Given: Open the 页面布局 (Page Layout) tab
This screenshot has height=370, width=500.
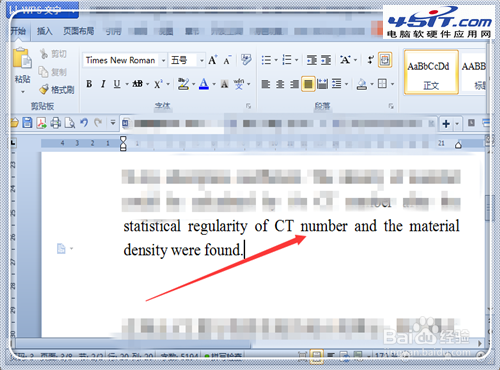Looking at the screenshot, I should pos(79,31).
